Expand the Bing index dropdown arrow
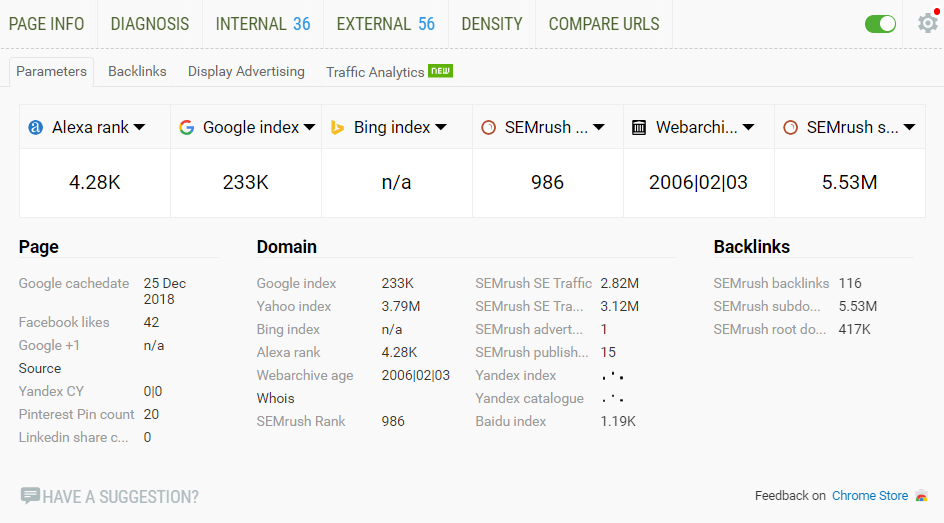This screenshot has height=523, width=944. [x=440, y=127]
